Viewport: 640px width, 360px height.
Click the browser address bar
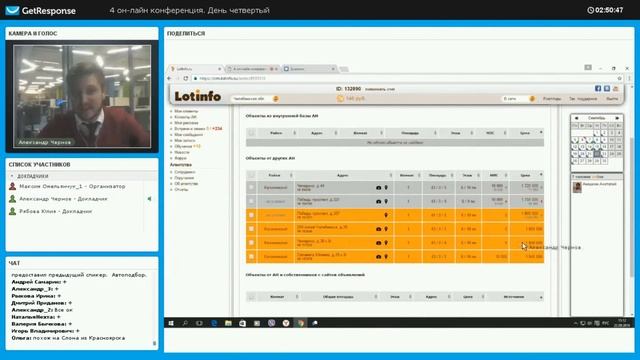[404, 78]
